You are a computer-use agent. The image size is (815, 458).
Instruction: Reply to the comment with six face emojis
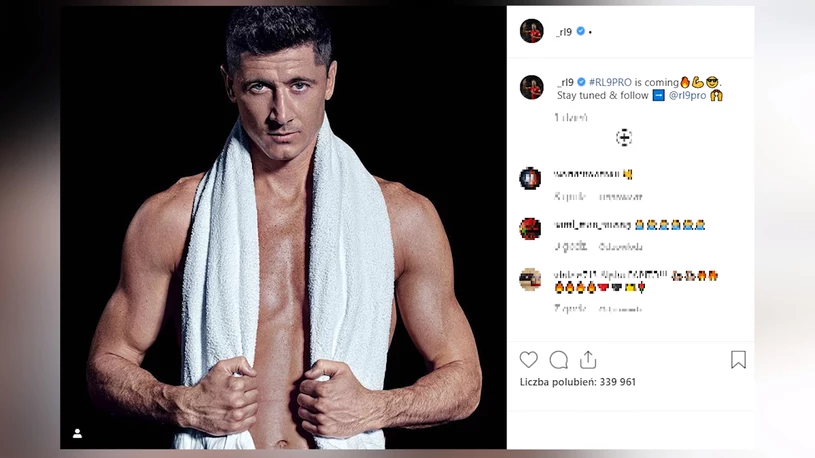pyautogui.click(x=621, y=246)
